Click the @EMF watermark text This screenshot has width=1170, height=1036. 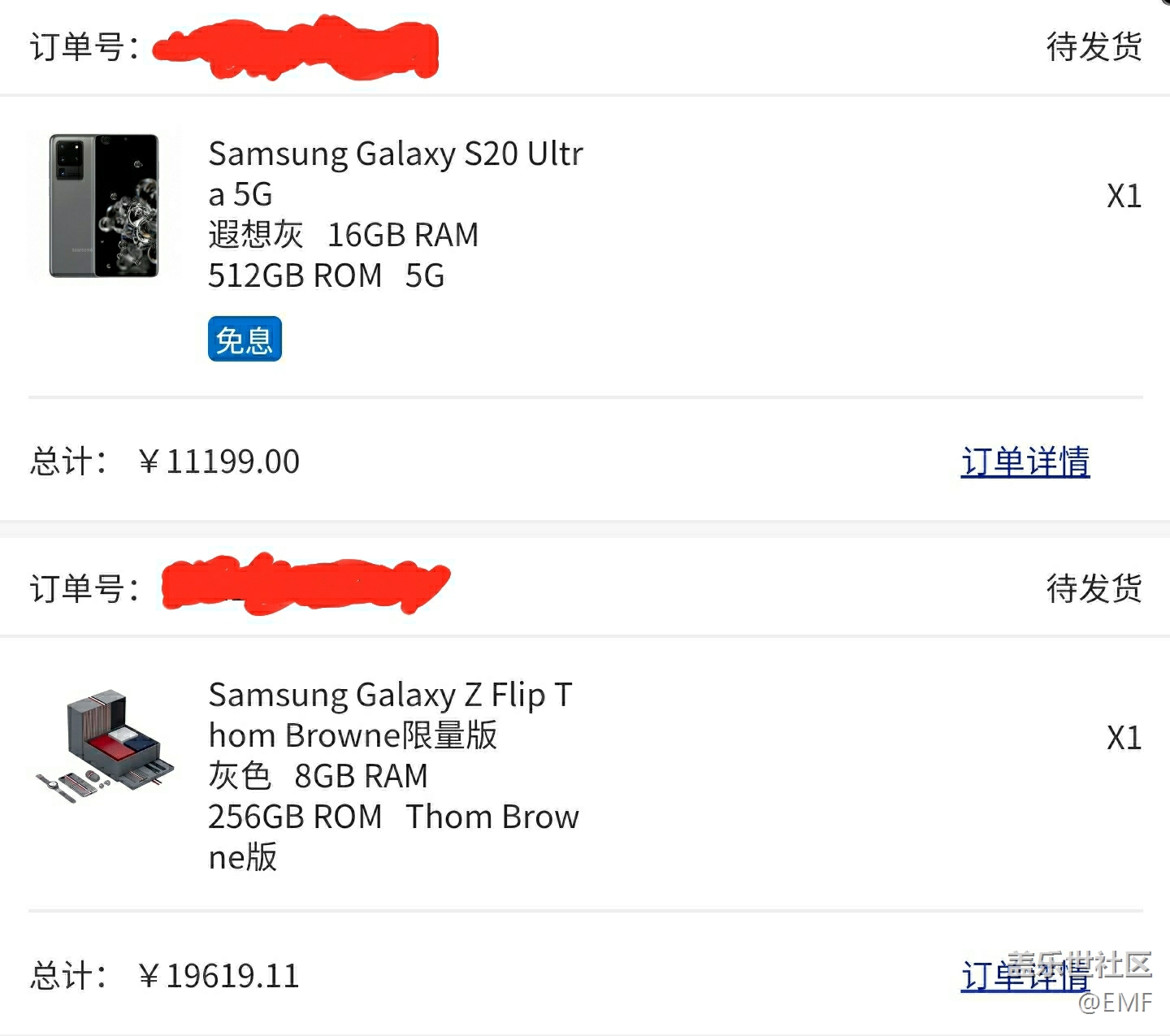point(1115,1003)
